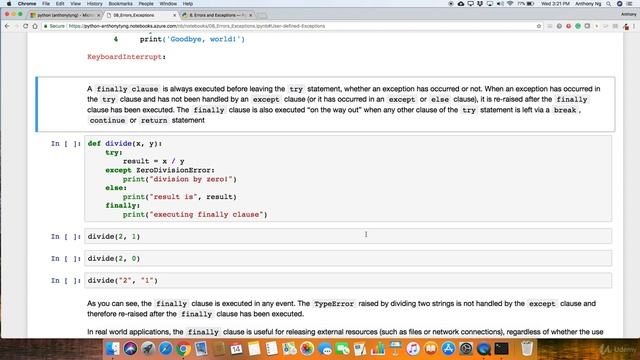Viewport: 640px width, 360px height.
Task: Select the finally clause markdown cell
Action: (325, 104)
